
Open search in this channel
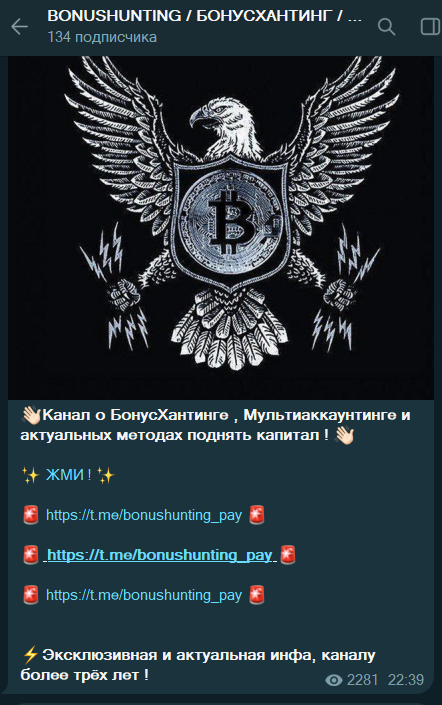point(386,27)
